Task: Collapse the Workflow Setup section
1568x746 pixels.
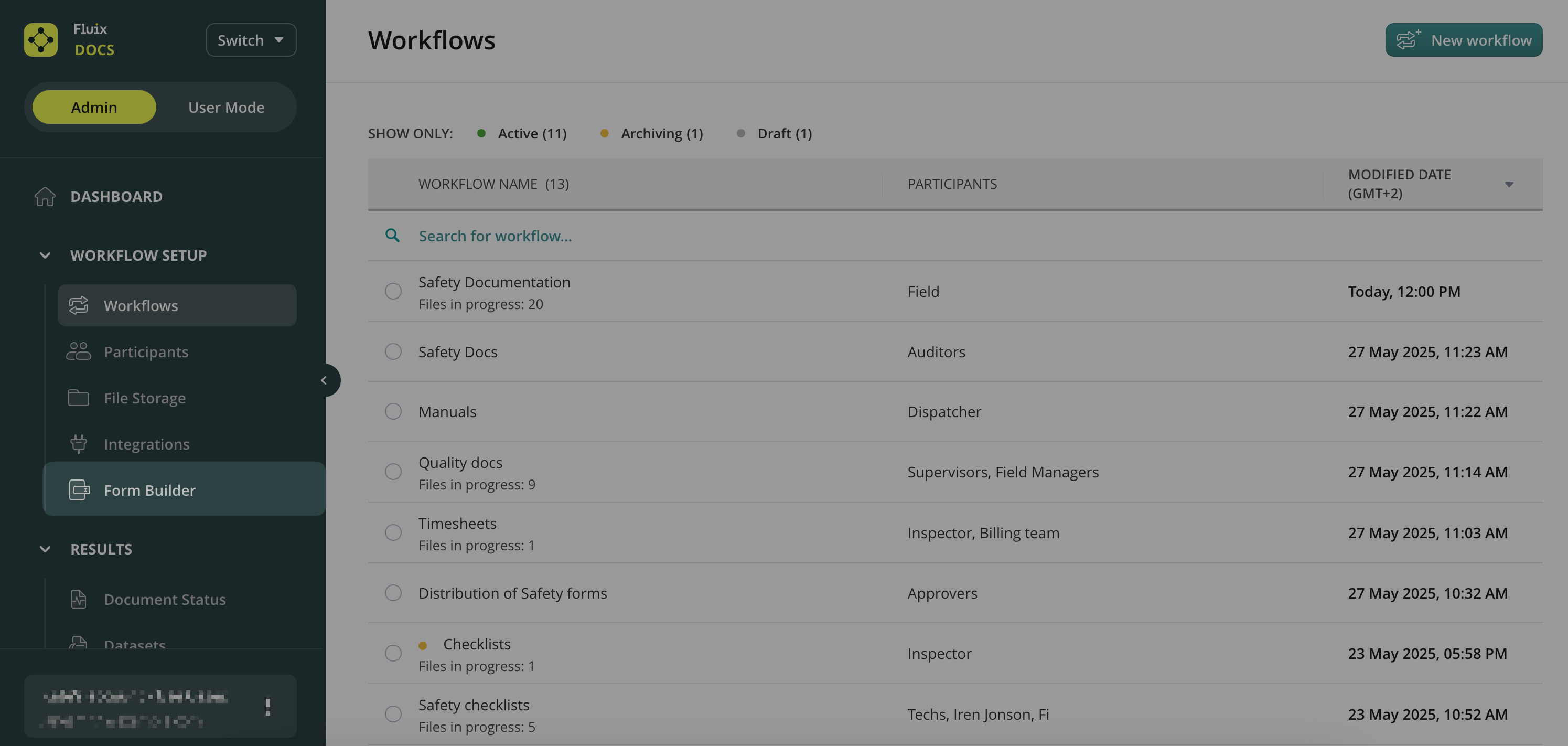Action: (45, 255)
